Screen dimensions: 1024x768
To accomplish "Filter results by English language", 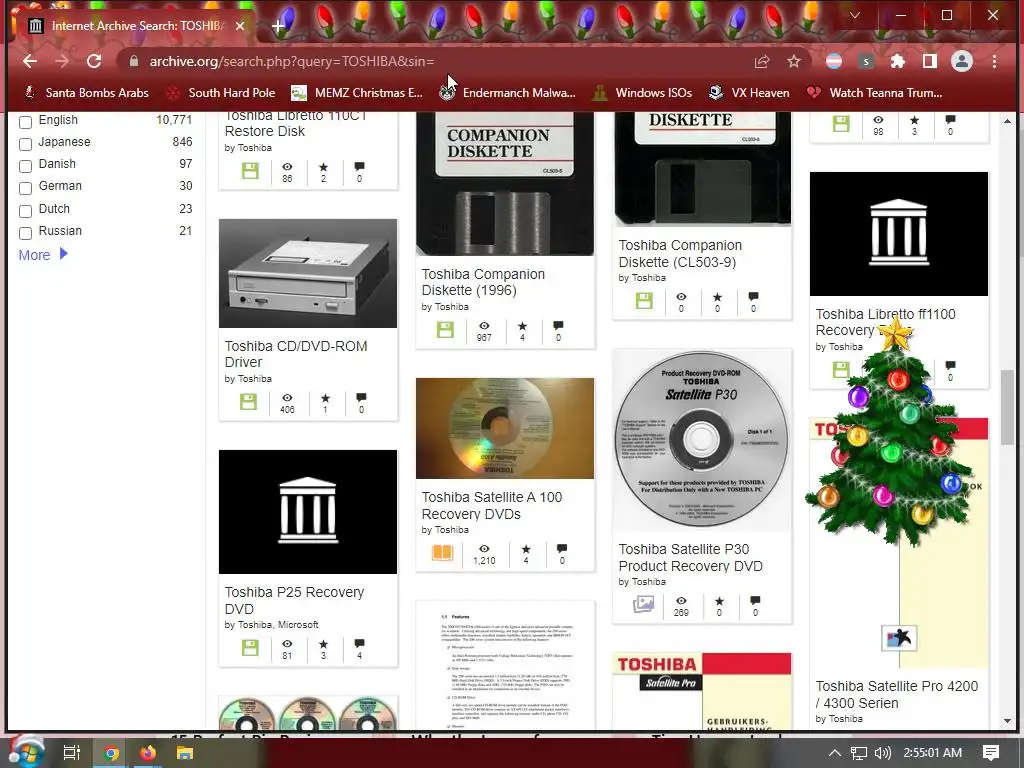I will coord(25,122).
